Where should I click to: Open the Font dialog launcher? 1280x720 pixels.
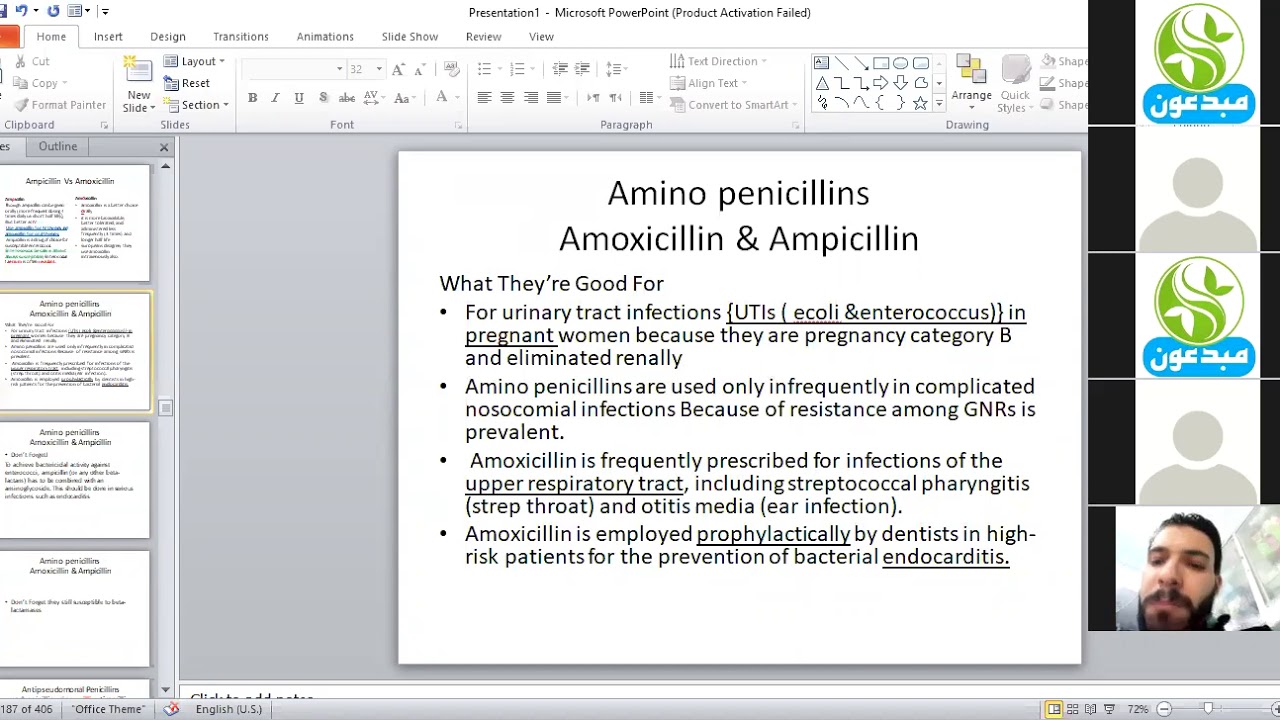point(459,126)
